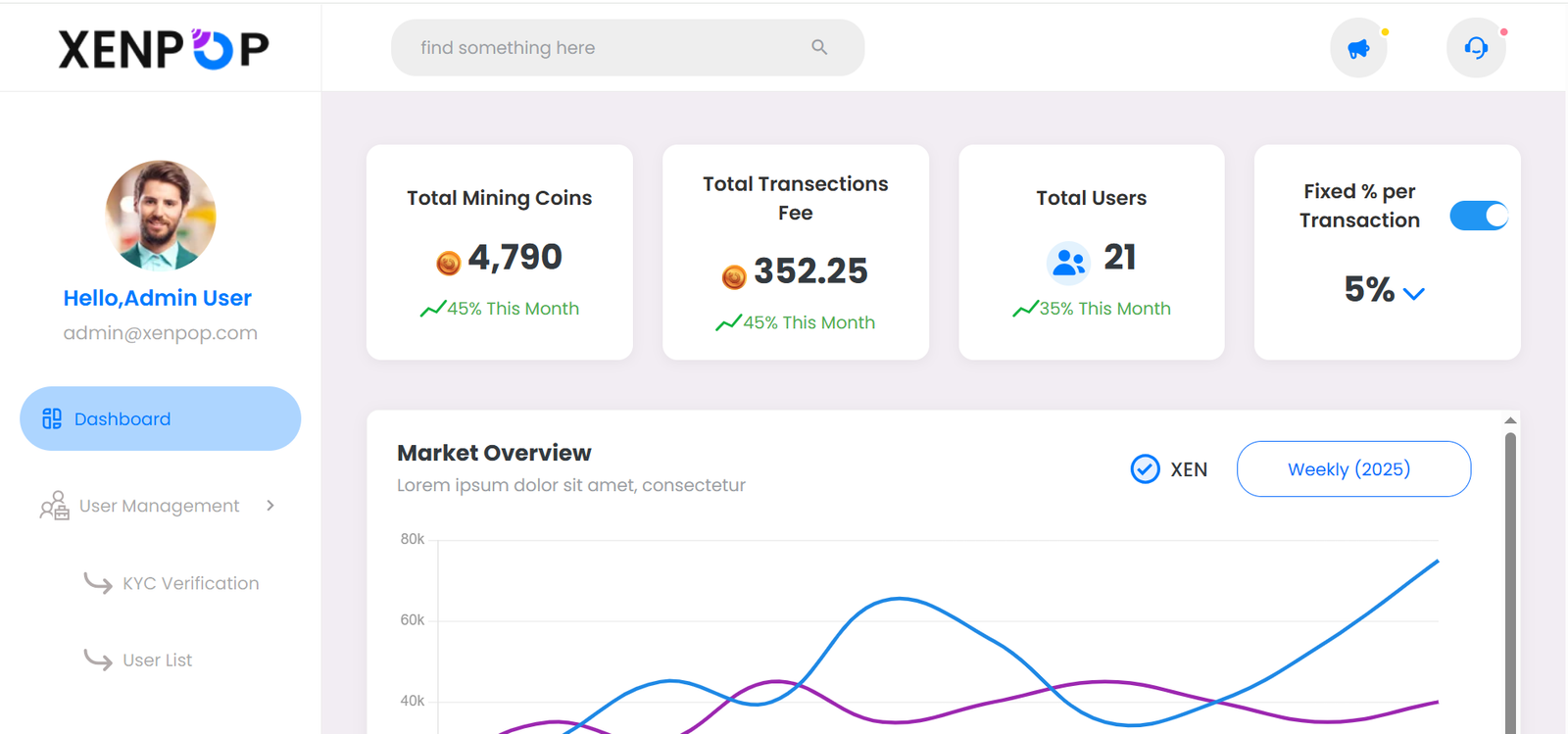Open KYC Verification submenu item
This screenshot has width=1568, height=734.
pos(190,583)
